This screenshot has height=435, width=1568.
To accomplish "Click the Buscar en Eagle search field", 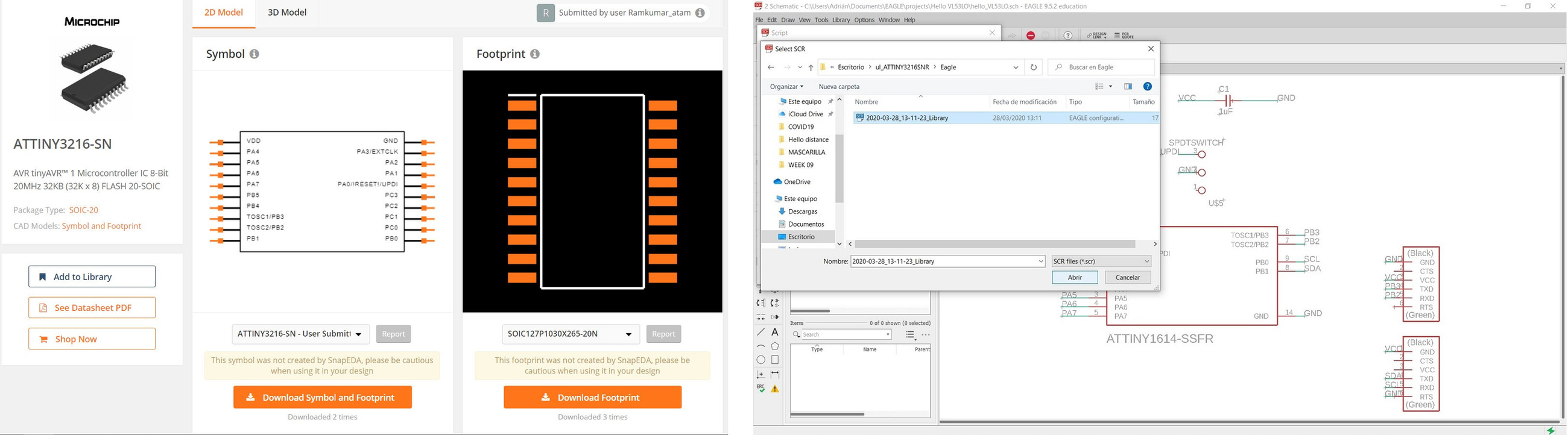I will [x=1101, y=67].
